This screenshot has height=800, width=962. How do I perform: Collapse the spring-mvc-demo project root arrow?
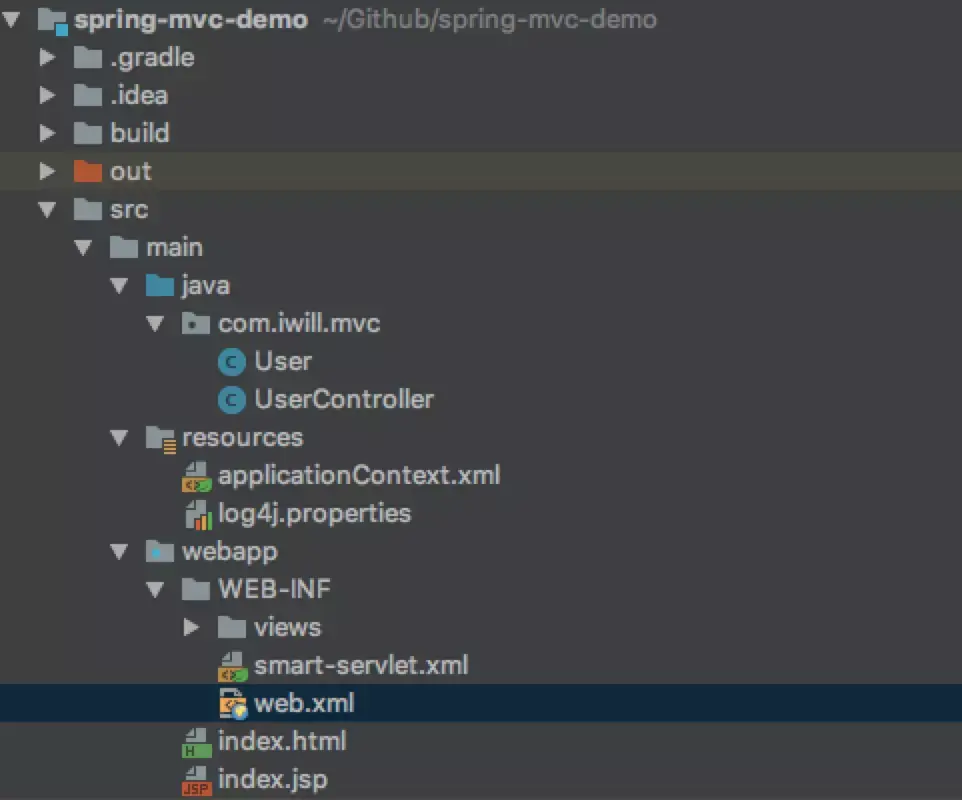(x=12, y=20)
